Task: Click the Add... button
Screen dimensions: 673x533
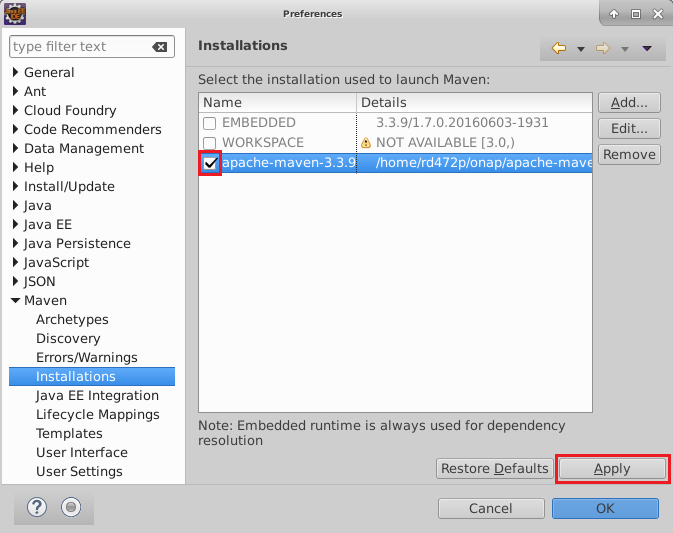Action: pos(629,103)
